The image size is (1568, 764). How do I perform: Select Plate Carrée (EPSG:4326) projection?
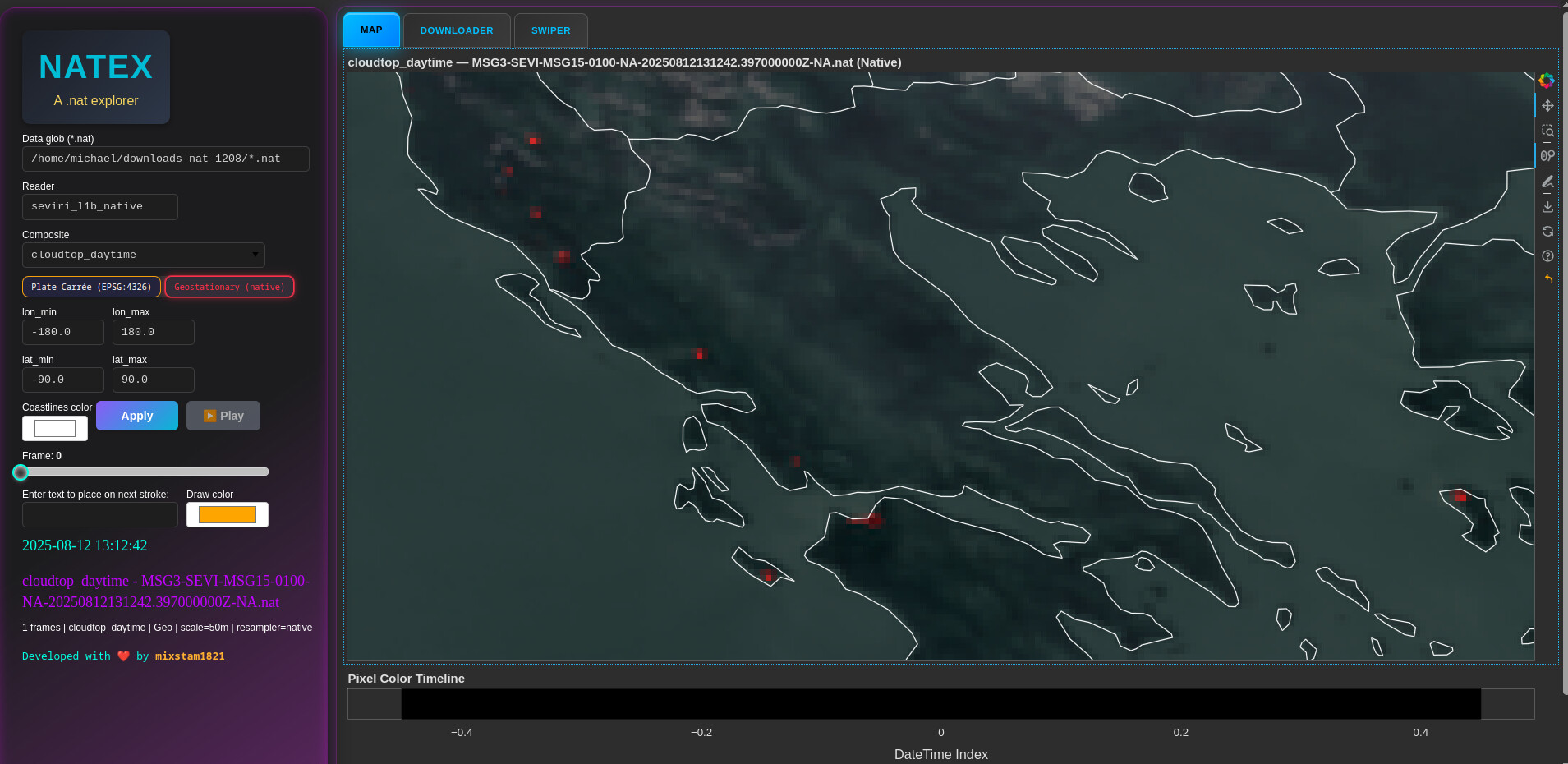click(x=91, y=287)
